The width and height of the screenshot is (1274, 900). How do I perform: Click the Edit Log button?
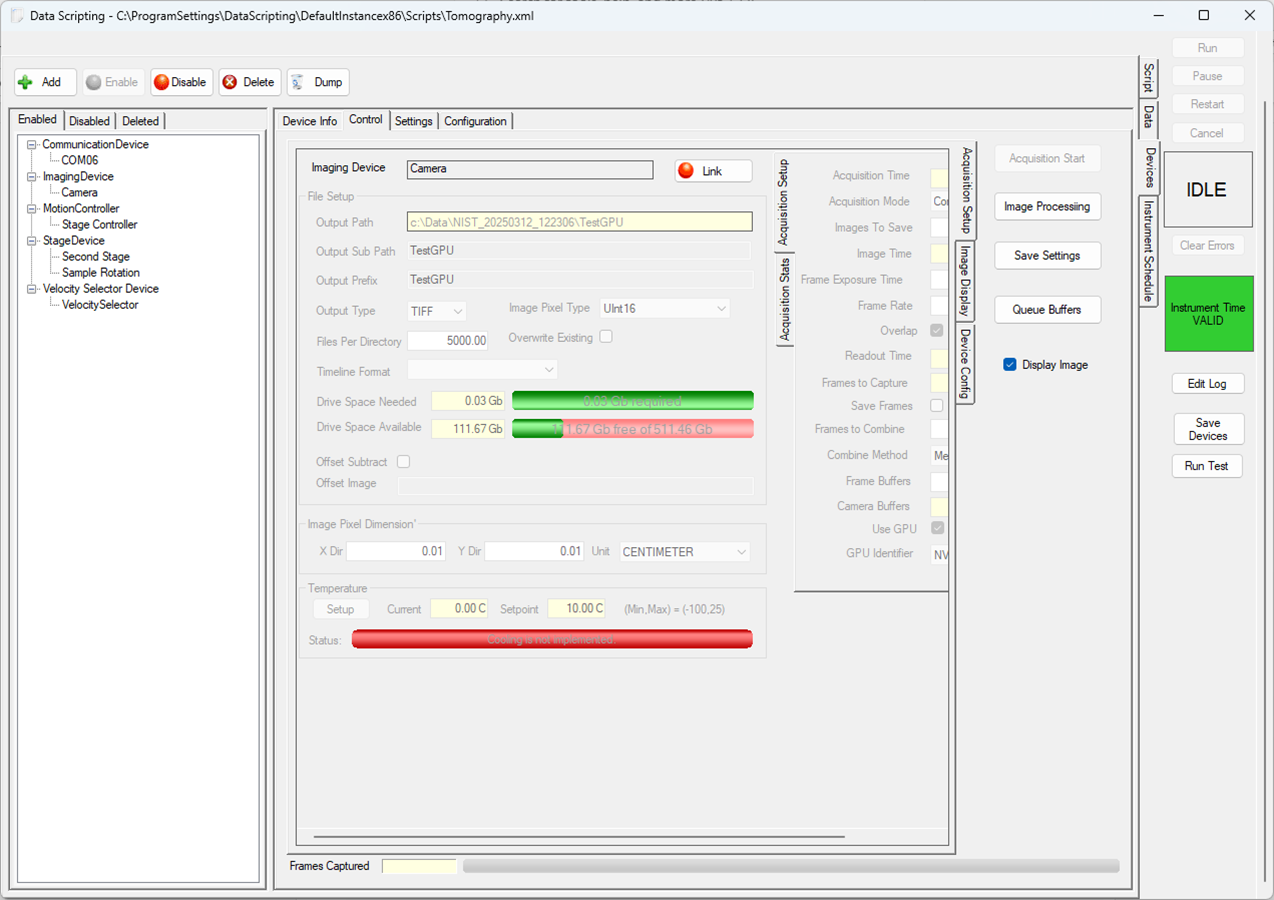(1207, 384)
